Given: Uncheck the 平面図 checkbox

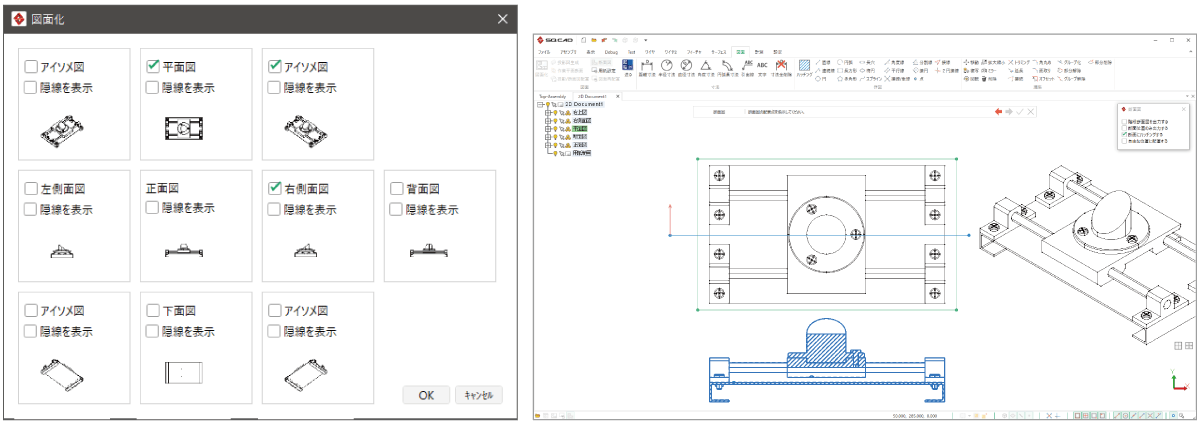Looking at the screenshot, I should tap(153, 67).
